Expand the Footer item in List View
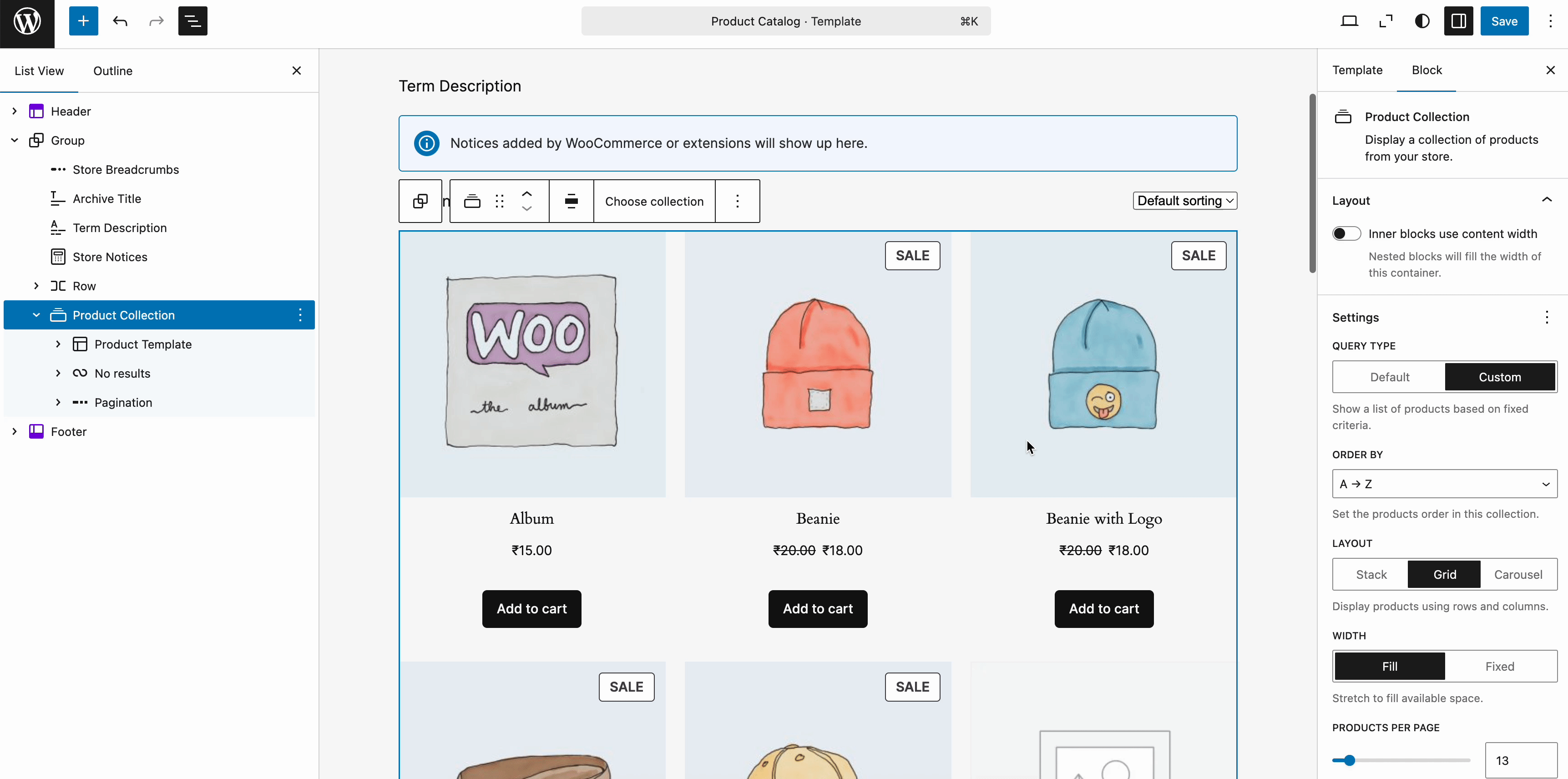1568x779 pixels. 15,431
